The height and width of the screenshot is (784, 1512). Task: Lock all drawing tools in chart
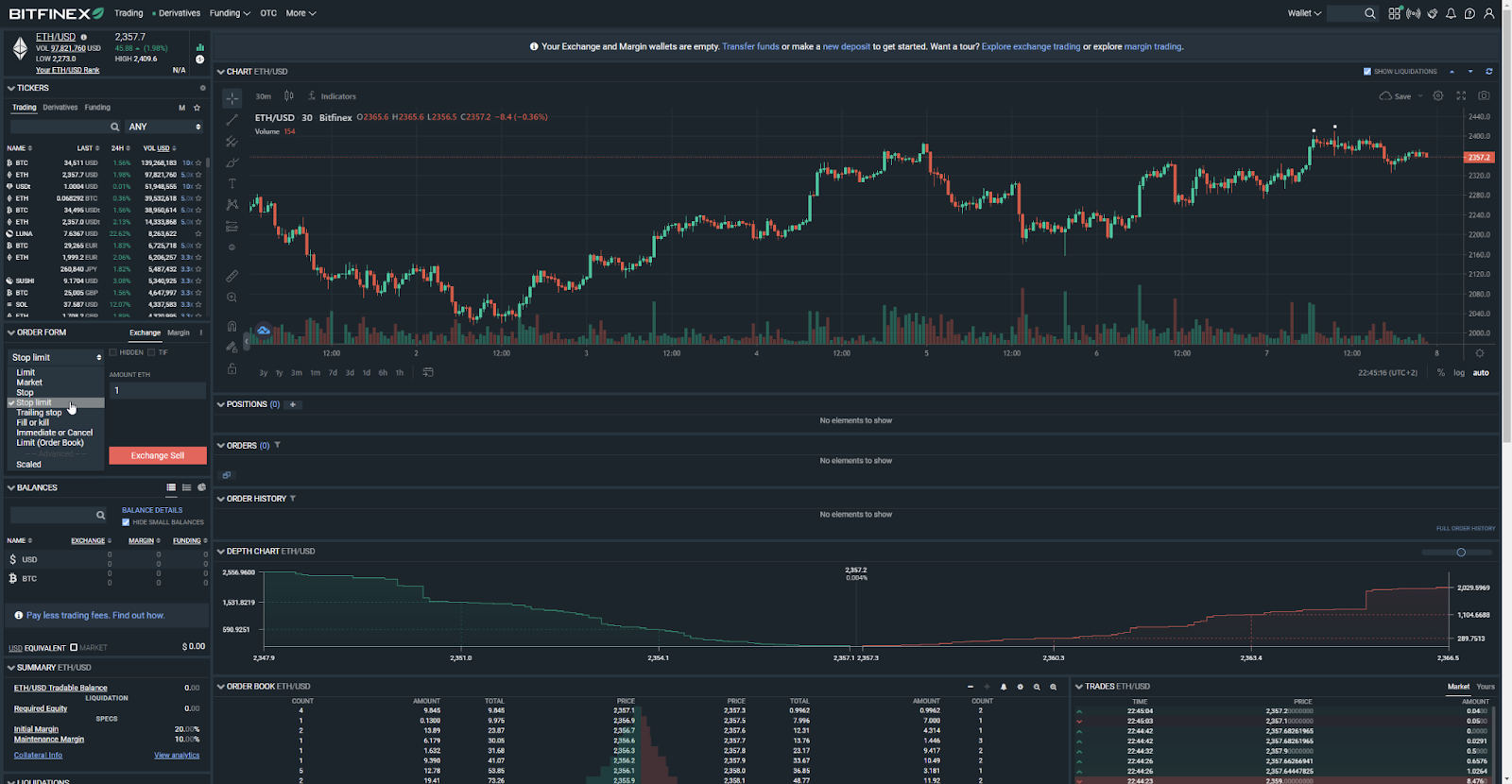click(x=232, y=368)
